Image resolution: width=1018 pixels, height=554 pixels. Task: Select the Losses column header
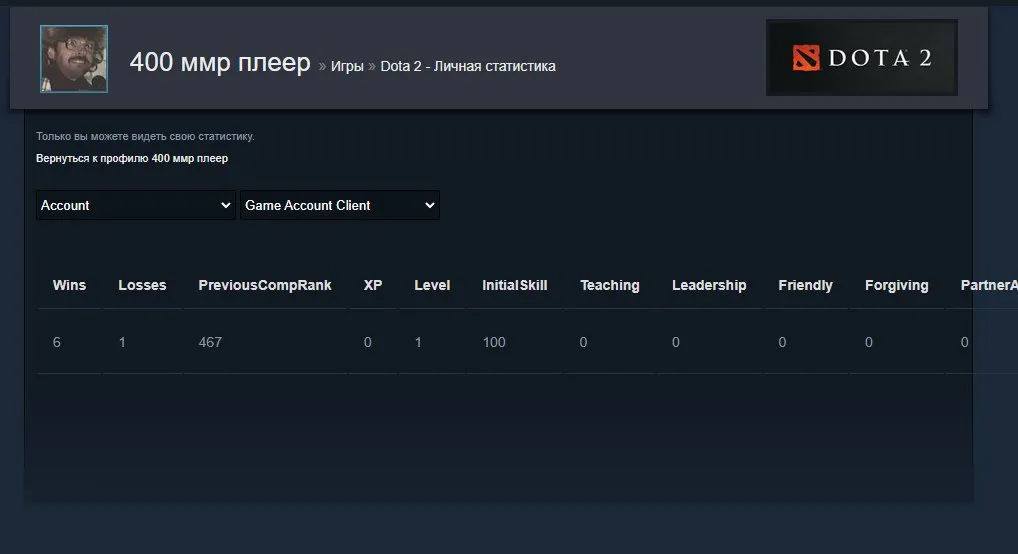[x=142, y=285]
